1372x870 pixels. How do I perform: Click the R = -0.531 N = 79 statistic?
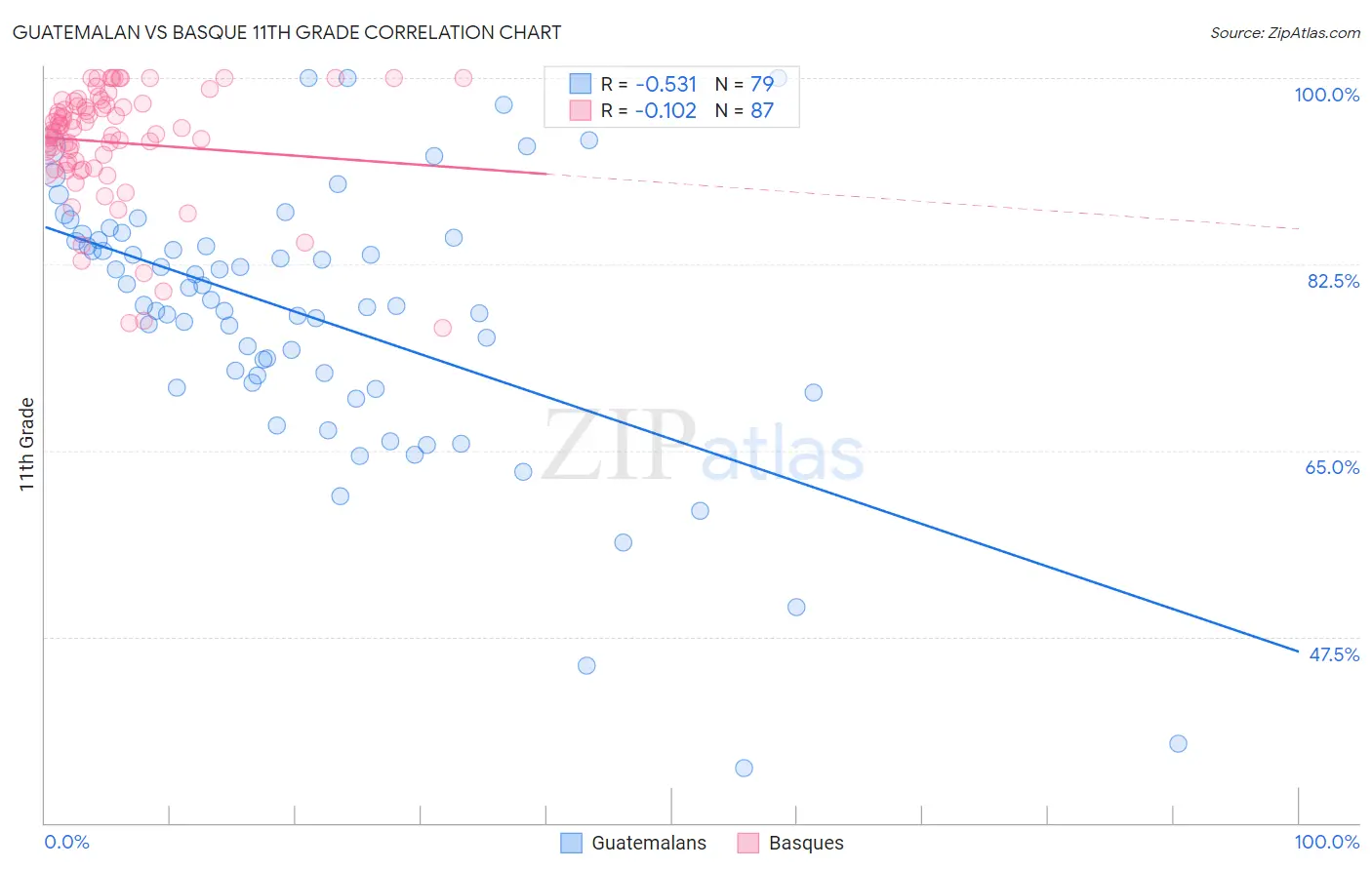[687, 84]
